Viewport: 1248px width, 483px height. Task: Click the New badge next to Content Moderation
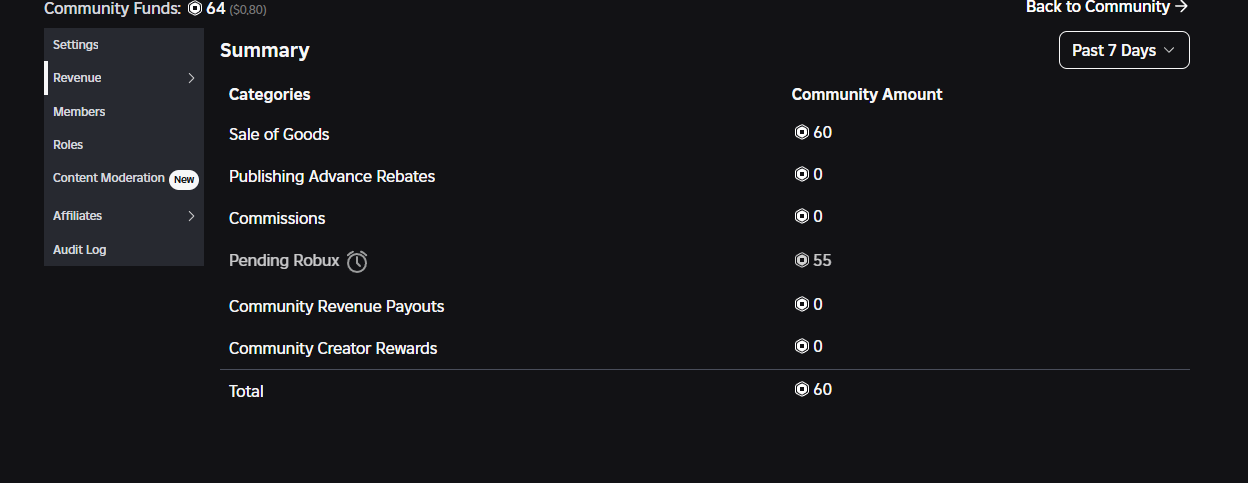184,179
